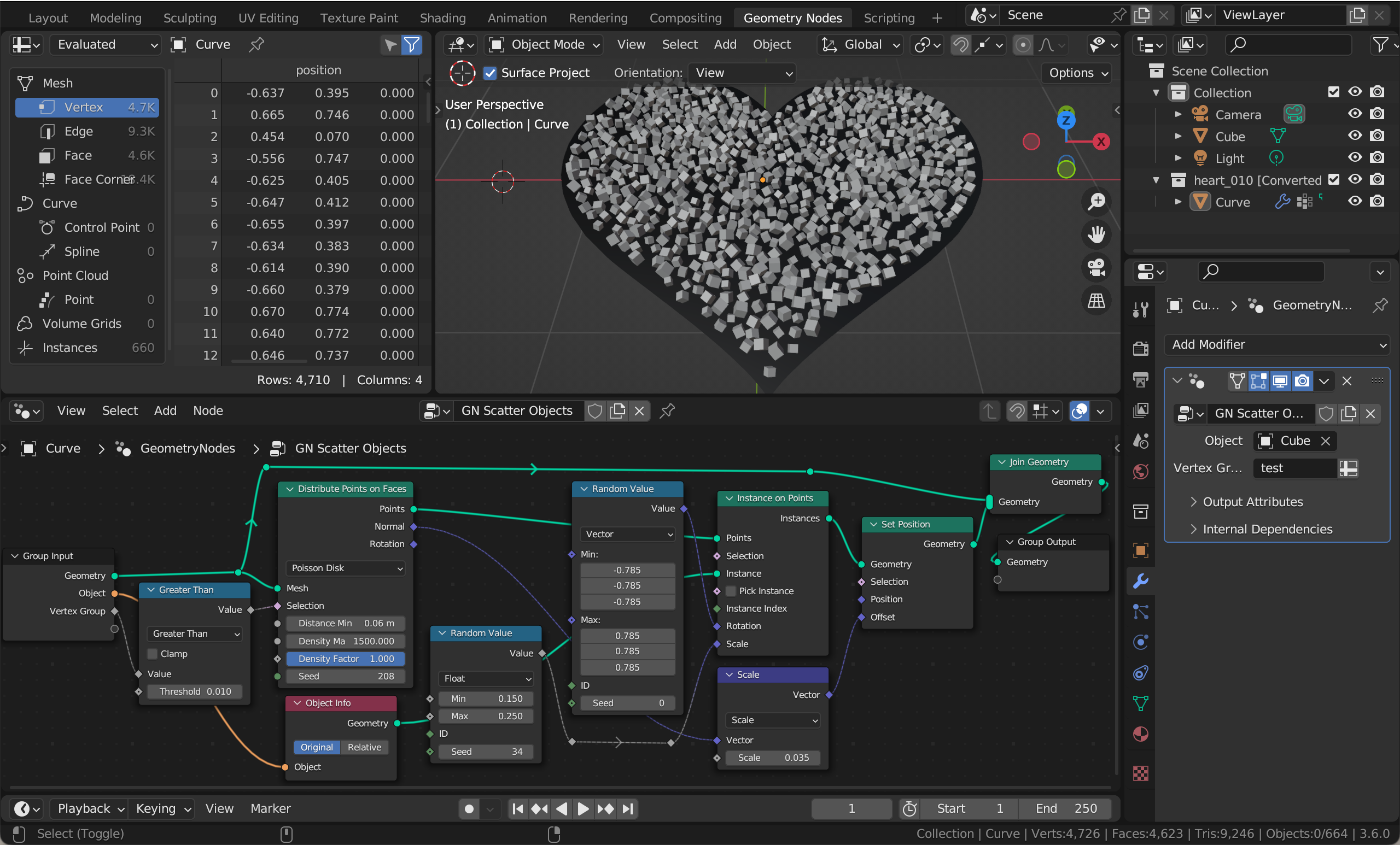Image resolution: width=1400 pixels, height=845 pixels.
Task: Open the Physics properties tab
Action: point(1140,642)
